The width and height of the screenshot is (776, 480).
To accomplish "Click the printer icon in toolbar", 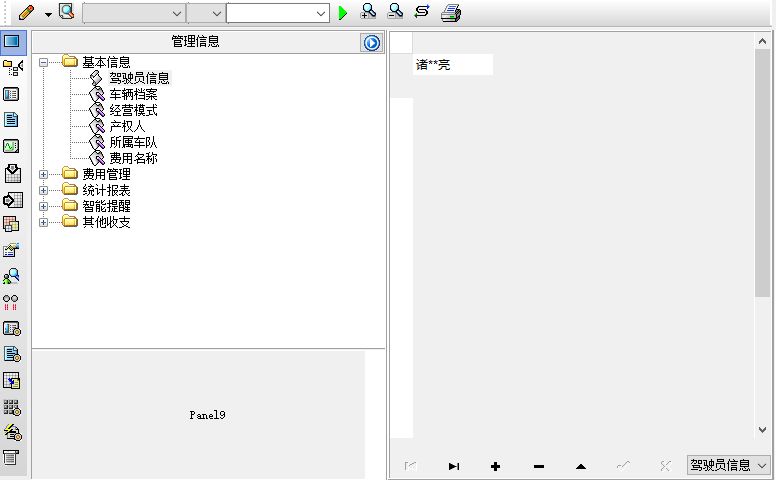I will pos(451,13).
